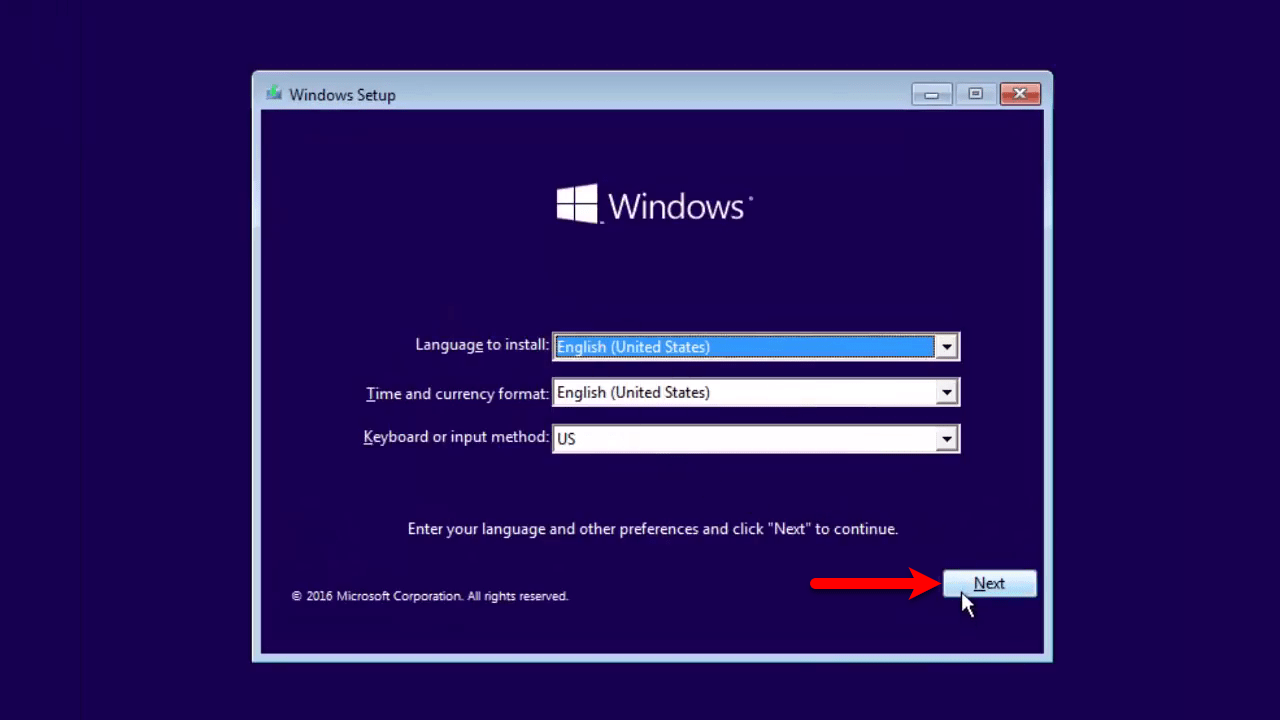Minimize the Windows Setup window
Viewport: 1280px width, 720px height.
(932, 94)
